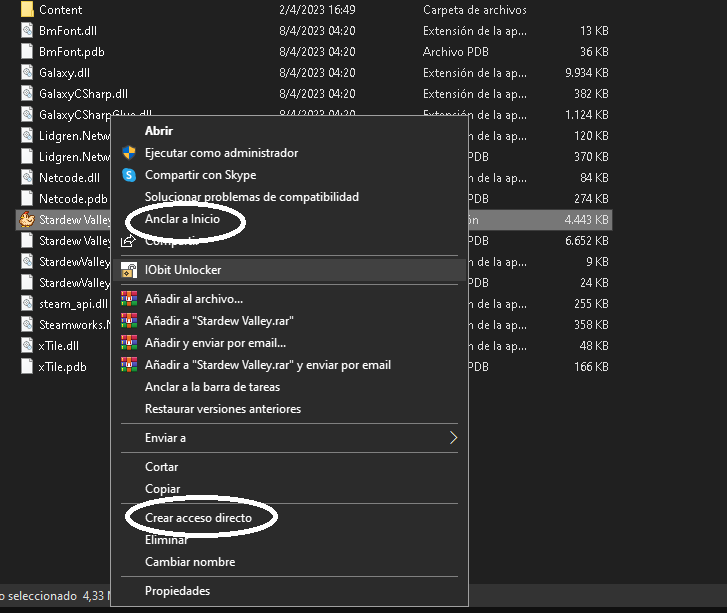Select Crear acceso directo
The image size is (727, 613).
coord(198,518)
